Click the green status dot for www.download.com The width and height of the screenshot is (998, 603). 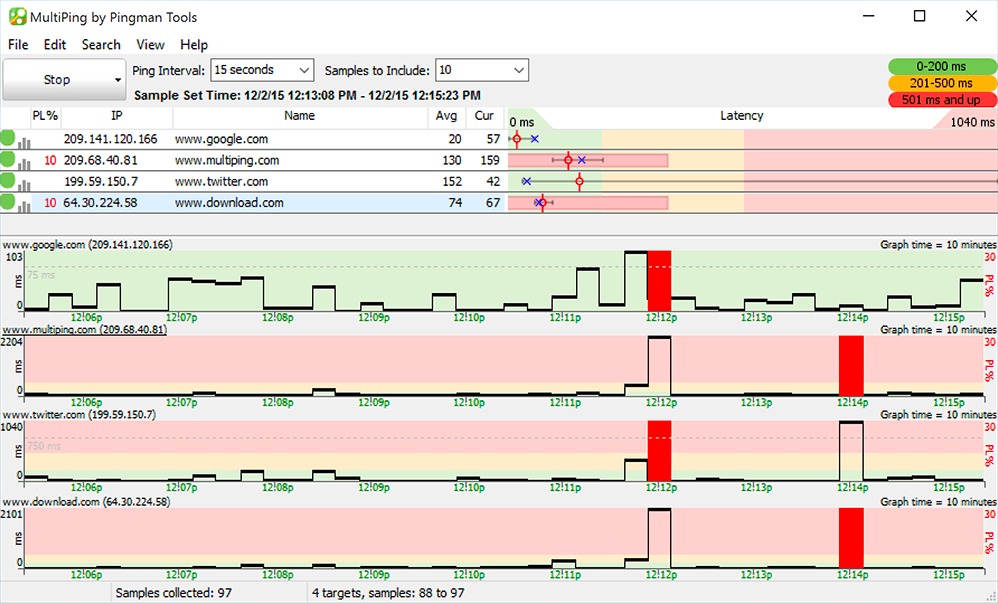pos(8,202)
